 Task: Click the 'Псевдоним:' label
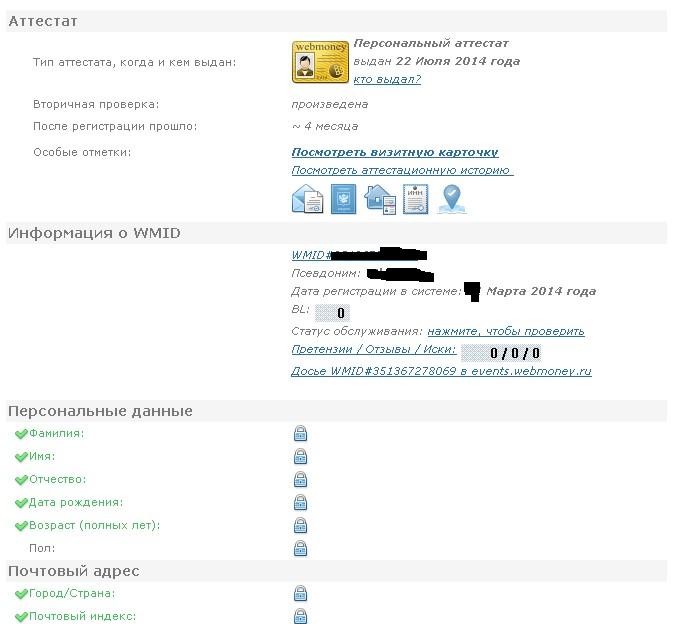326,273
